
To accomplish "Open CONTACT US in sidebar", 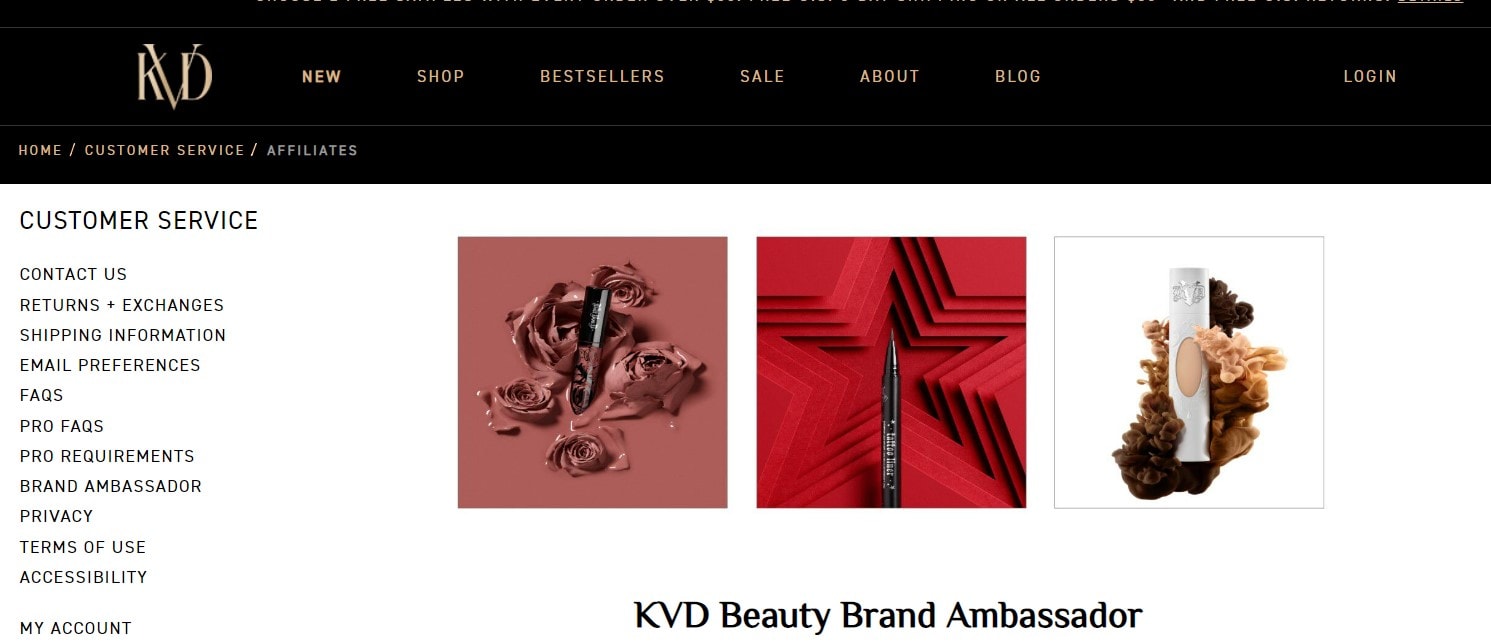I will coord(73,274).
